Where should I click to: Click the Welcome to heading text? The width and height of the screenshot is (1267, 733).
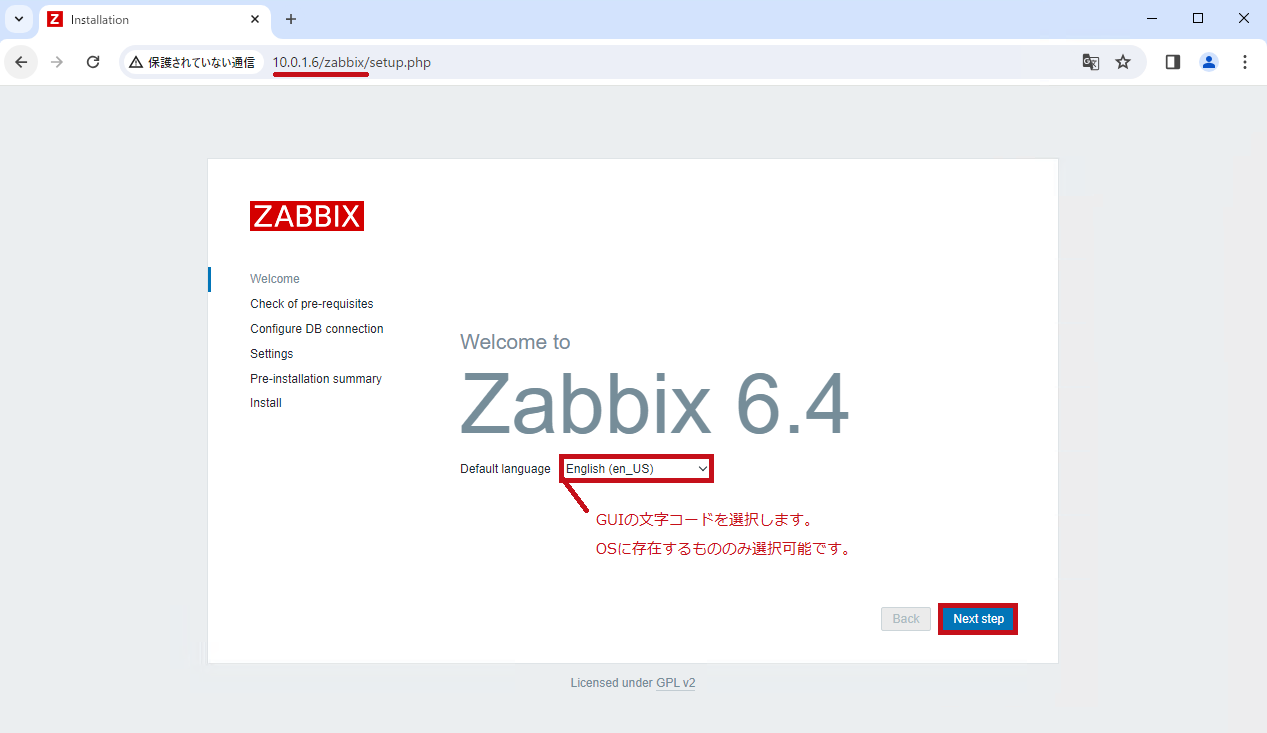(515, 342)
